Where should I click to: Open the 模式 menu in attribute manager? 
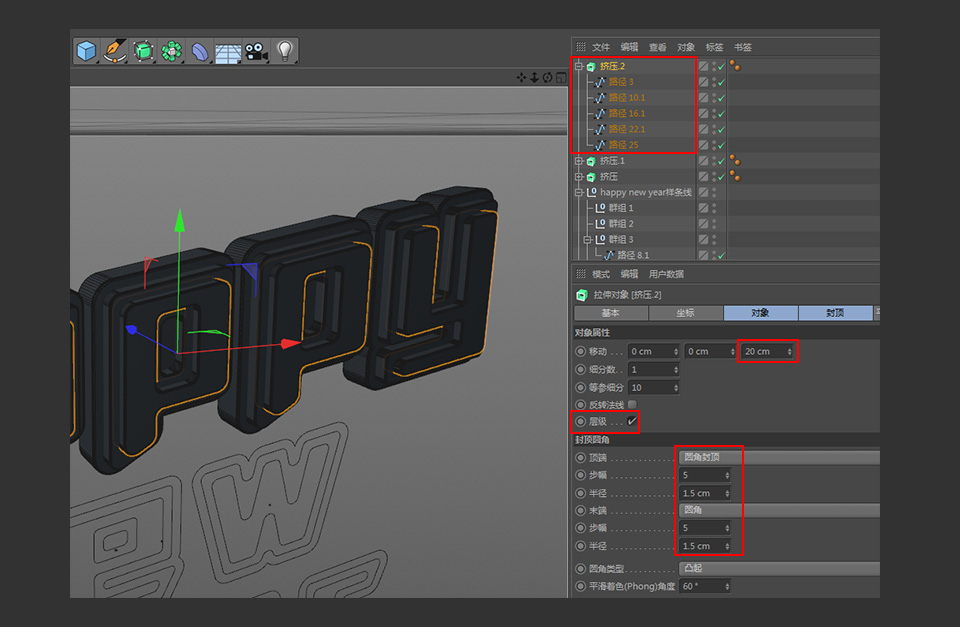tap(601, 274)
